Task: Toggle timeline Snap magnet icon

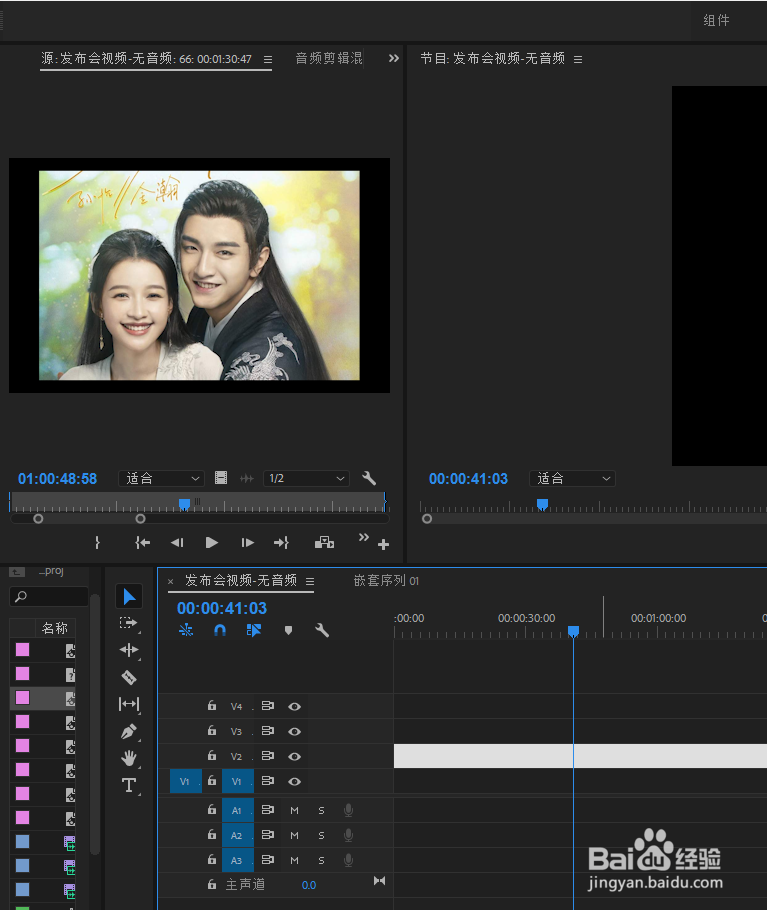Action: click(x=220, y=630)
